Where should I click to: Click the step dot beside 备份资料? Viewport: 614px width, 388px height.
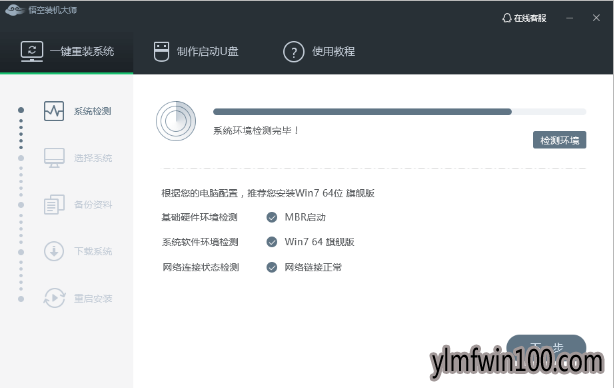pyautogui.click(x=21, y=205)
